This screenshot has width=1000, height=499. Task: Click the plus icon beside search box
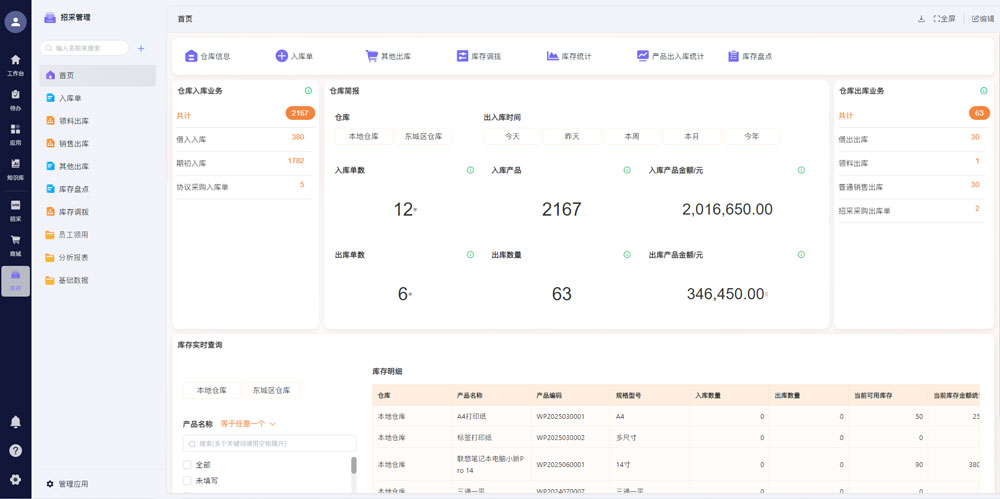(x=141, y=48)
